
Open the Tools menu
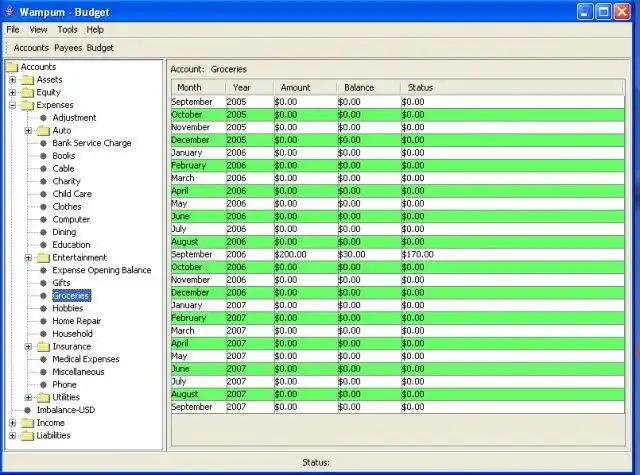pos(67,30)
